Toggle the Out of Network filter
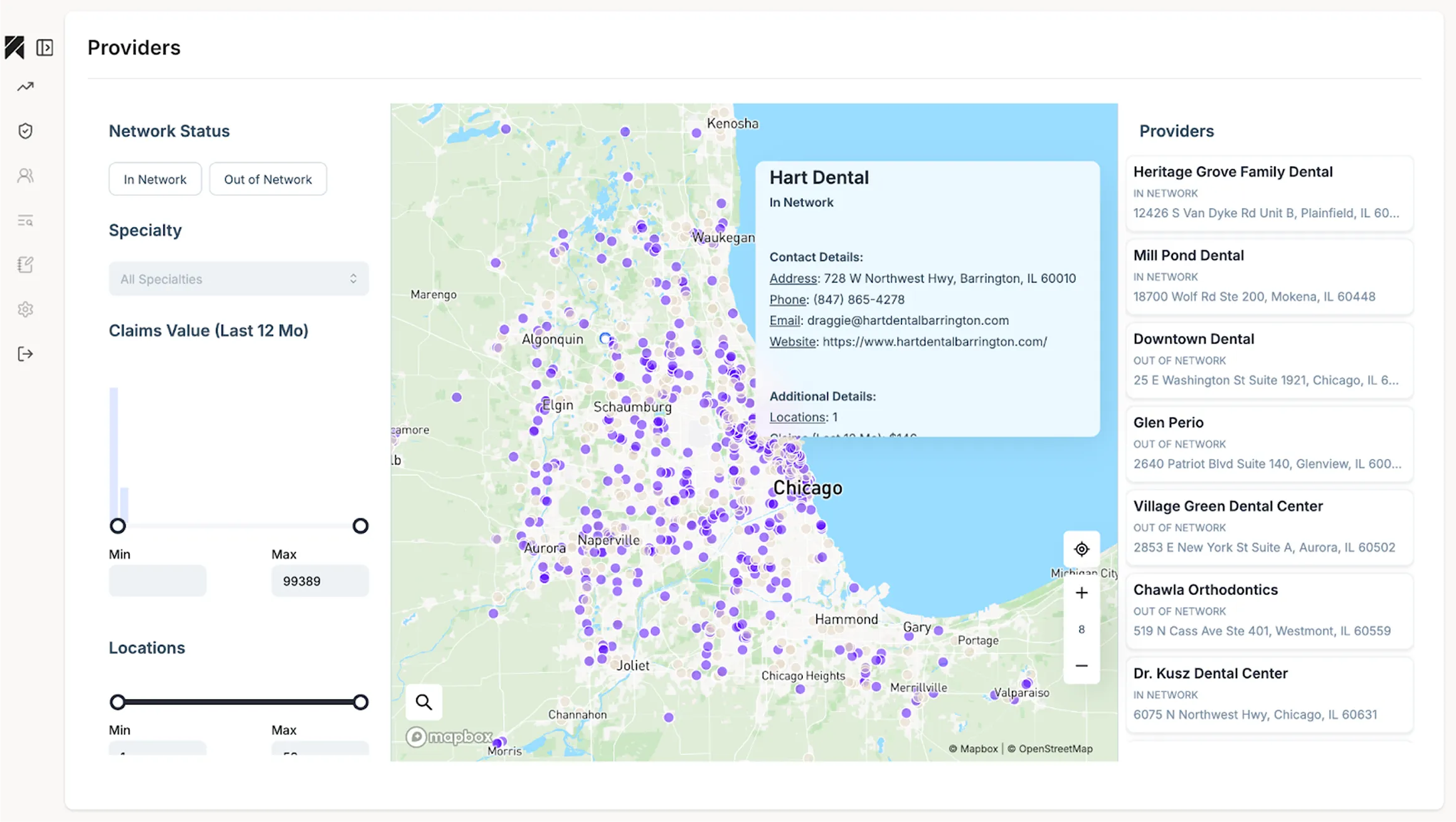 (x=268, y=179)
